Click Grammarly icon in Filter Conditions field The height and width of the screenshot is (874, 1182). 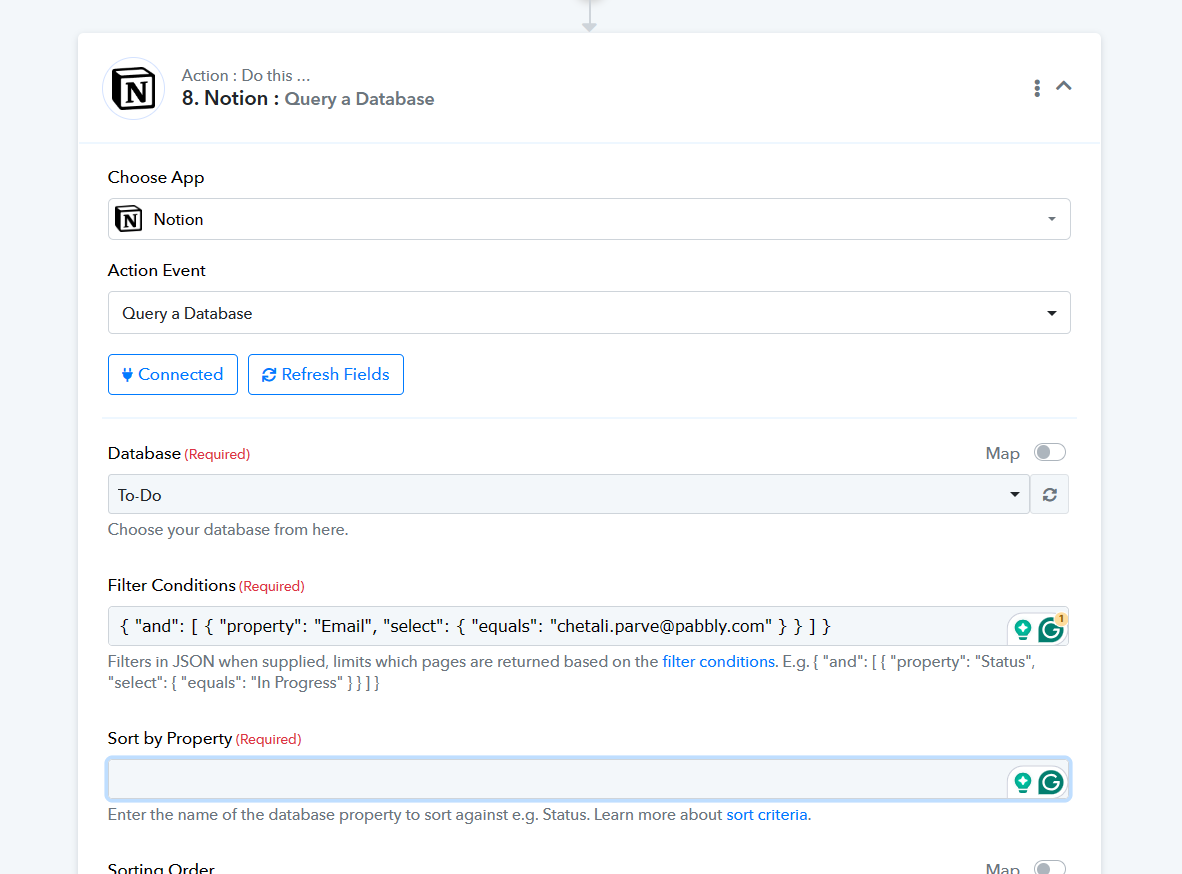1051,629
